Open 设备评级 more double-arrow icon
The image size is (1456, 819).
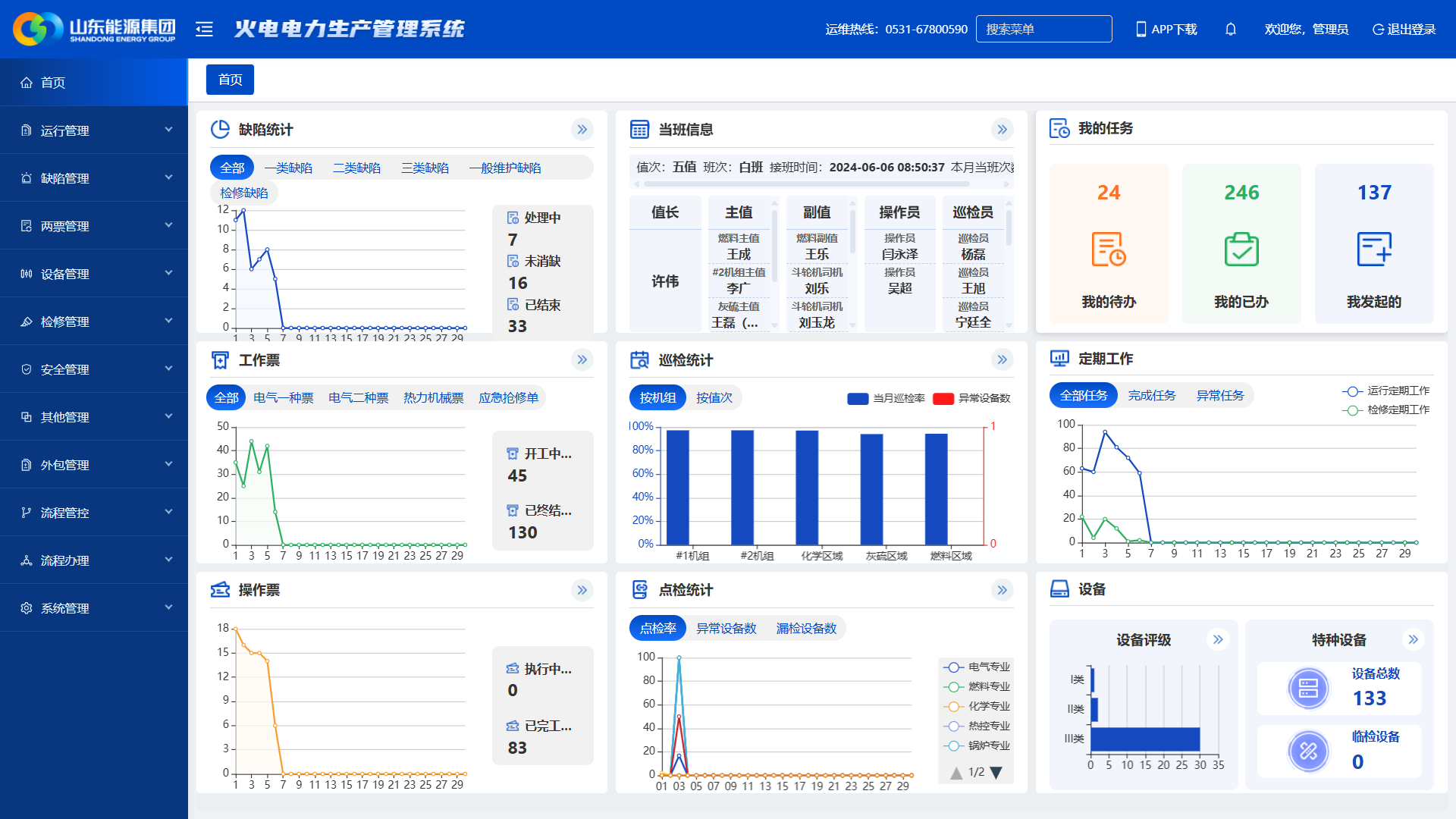[1218, 639]
